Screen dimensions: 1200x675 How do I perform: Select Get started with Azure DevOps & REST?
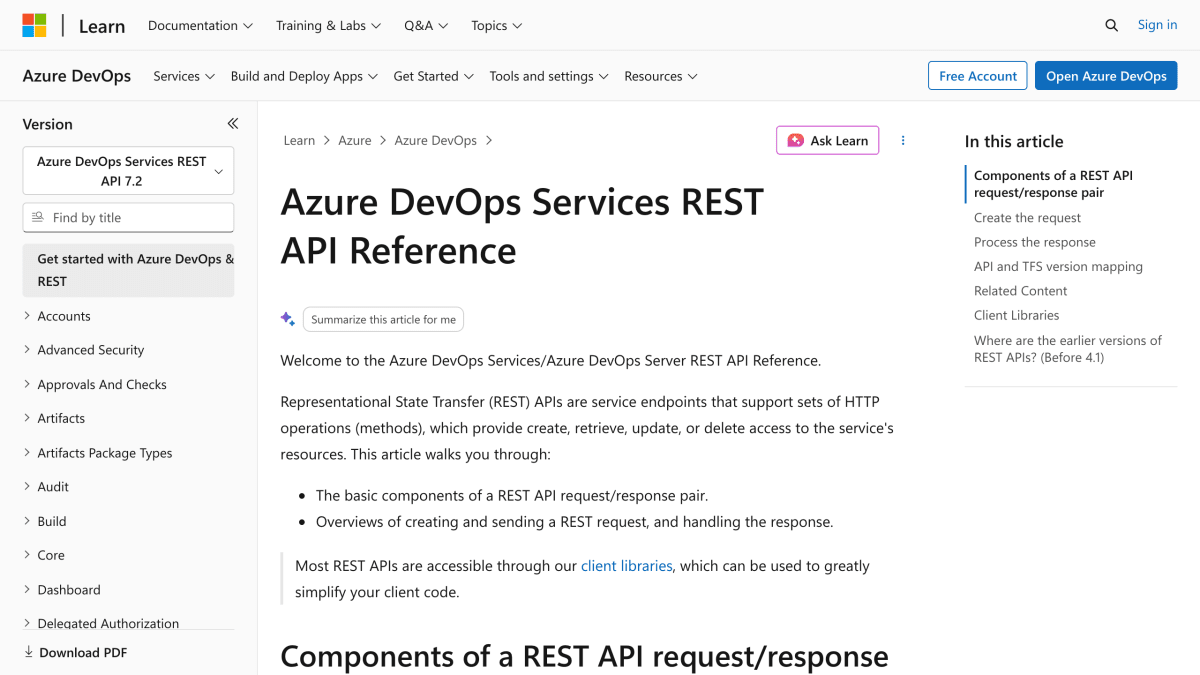click(x=128, y=270)
